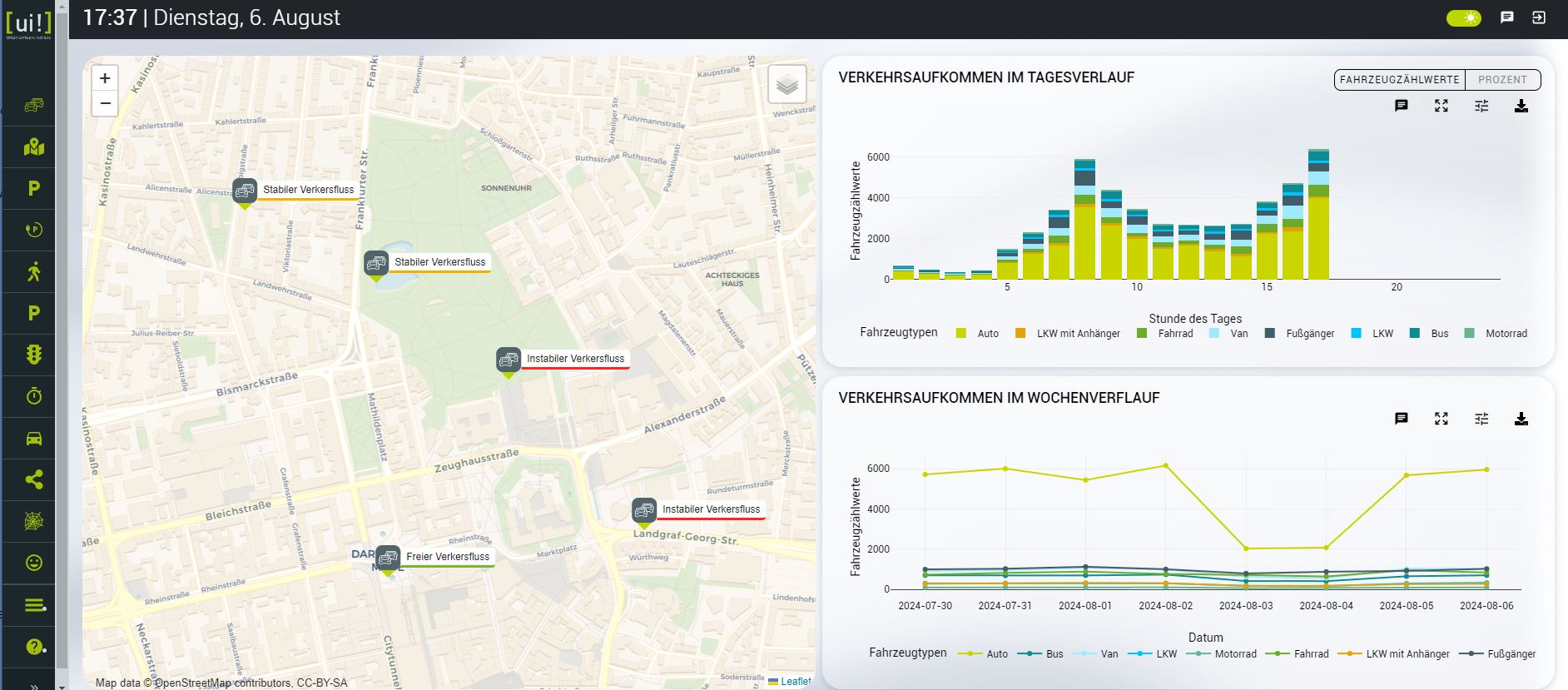Viewport: 1568px width, 690px height.
Task: Select the spider web sidebar icon
Action: point(33,522)
